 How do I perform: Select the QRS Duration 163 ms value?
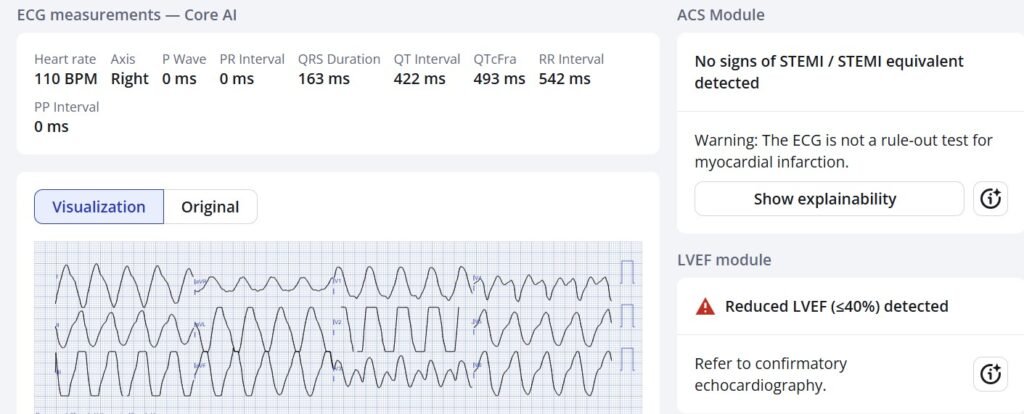point(323,79)
